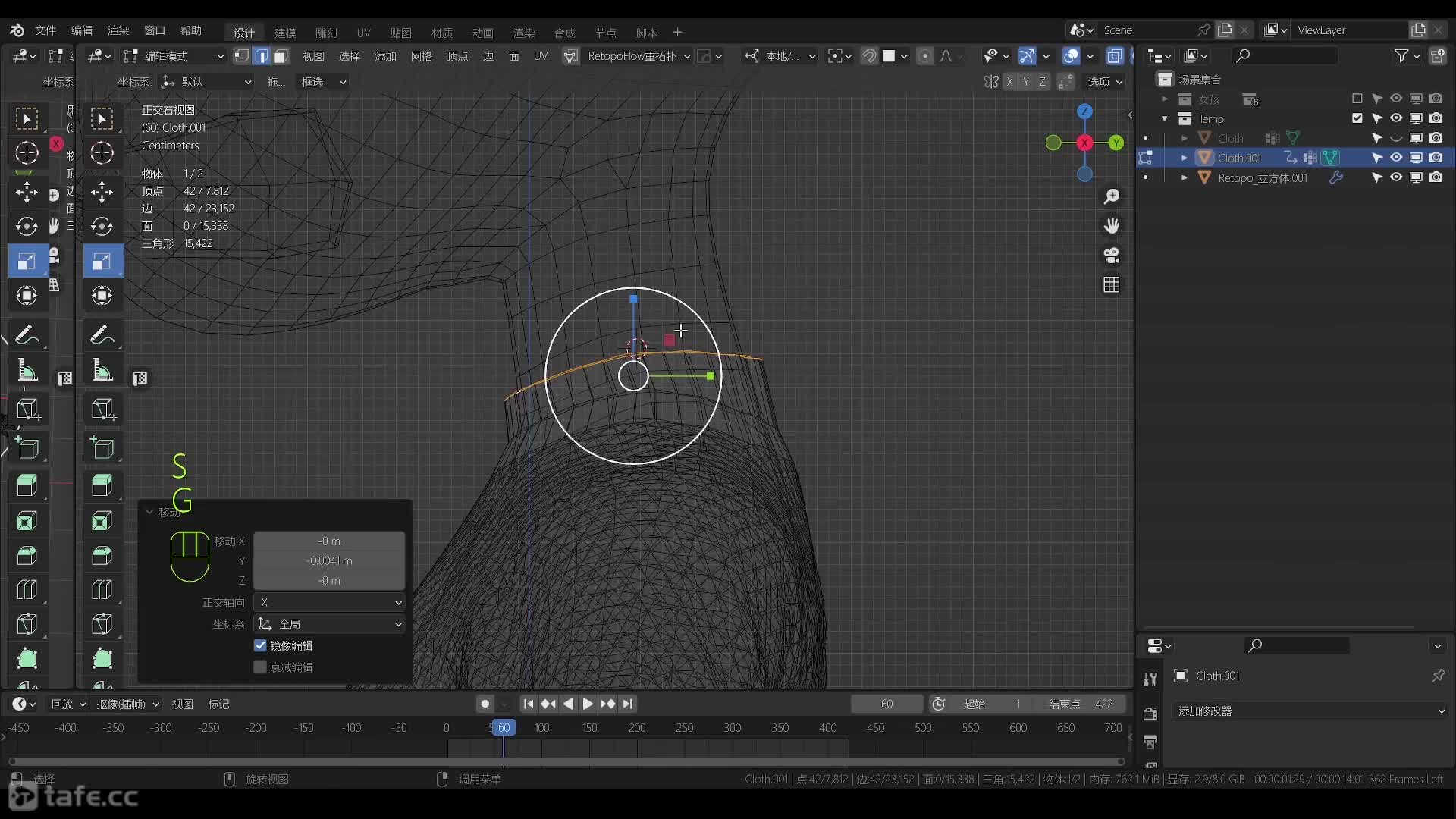This screenshot has width=1456, height=819.
Task: Click the zoom view magnifier icon
Action: click(1112, 197)
